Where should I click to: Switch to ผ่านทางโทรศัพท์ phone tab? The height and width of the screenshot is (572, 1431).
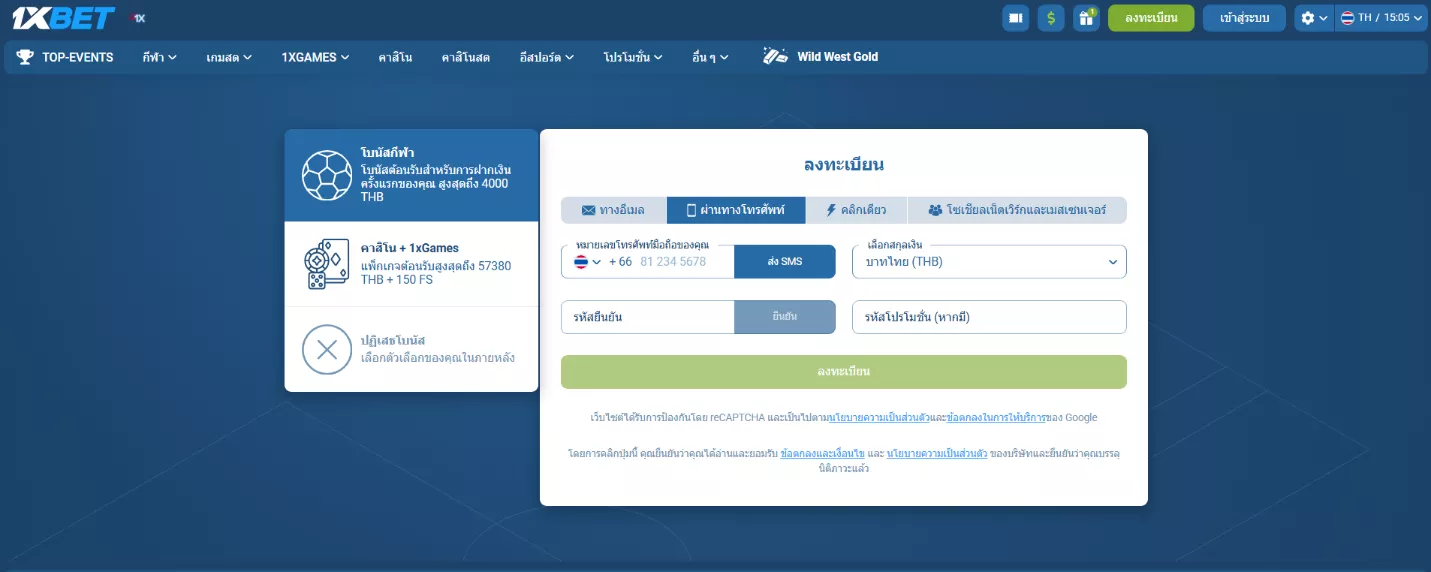[735, 210]
